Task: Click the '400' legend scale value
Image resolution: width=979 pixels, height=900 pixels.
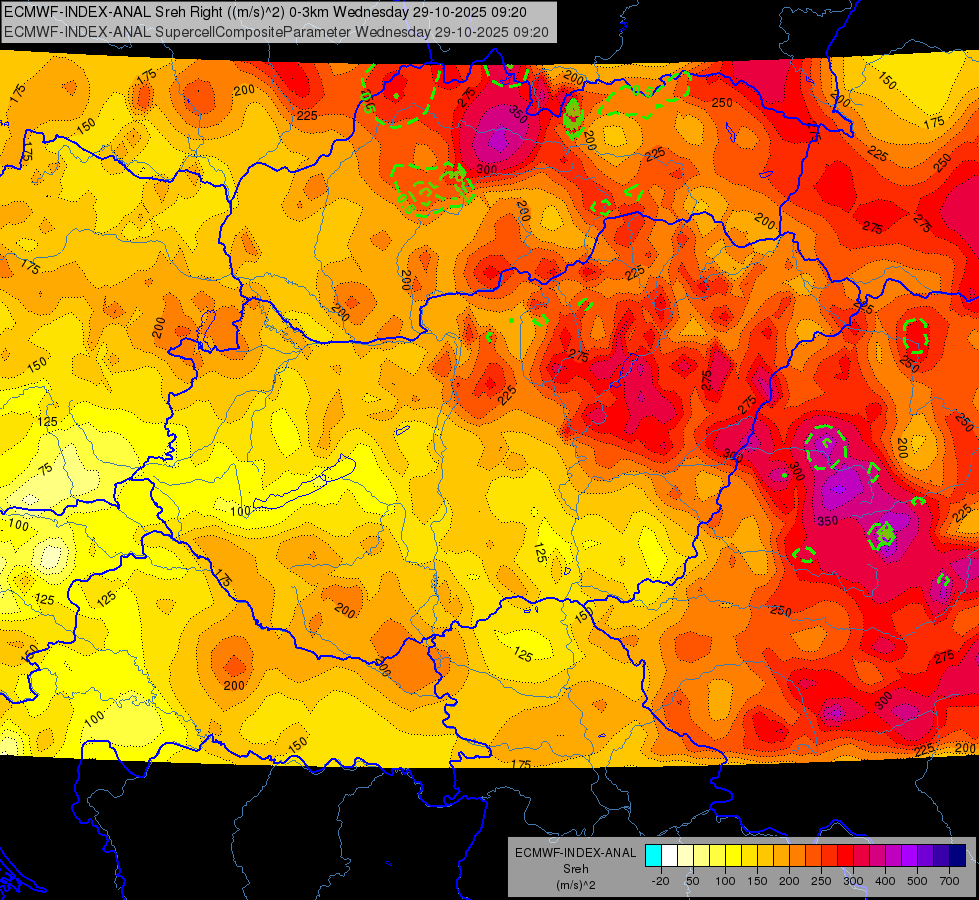Action: tap(885, 881)
